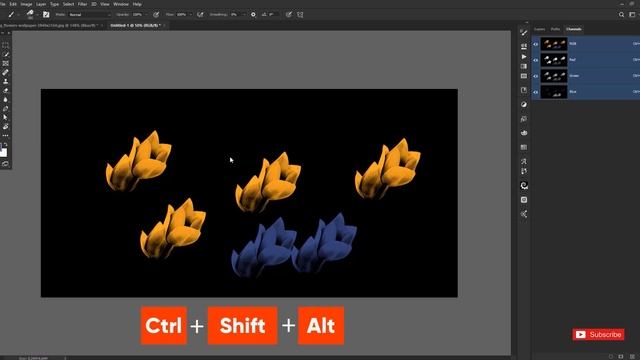Open symmetry paint options butterfly icon
Viewport: 640px width, 360px height.
pos(300,14)
